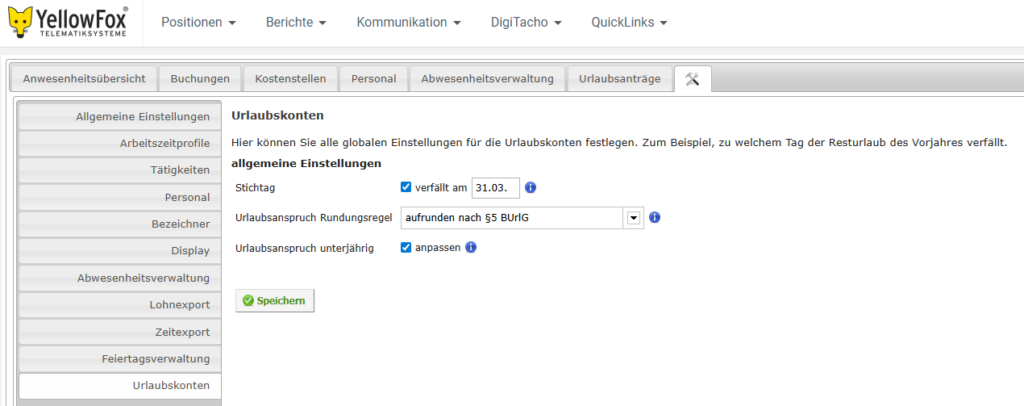Open the QuickLinks menu
This screenshot has width=1024, height=406.
point(628,22)
